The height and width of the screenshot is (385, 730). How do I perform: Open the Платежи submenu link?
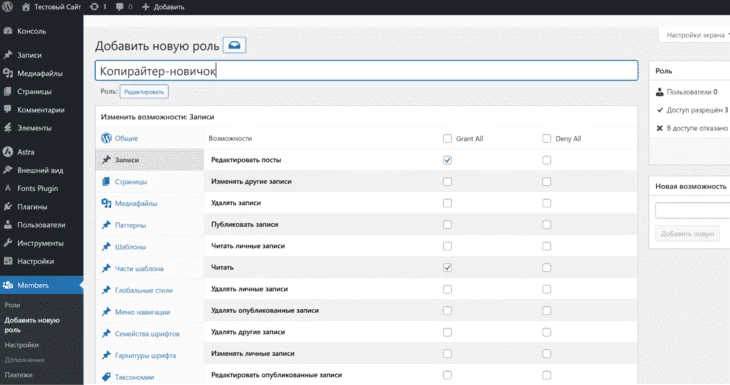click(18, 375)
